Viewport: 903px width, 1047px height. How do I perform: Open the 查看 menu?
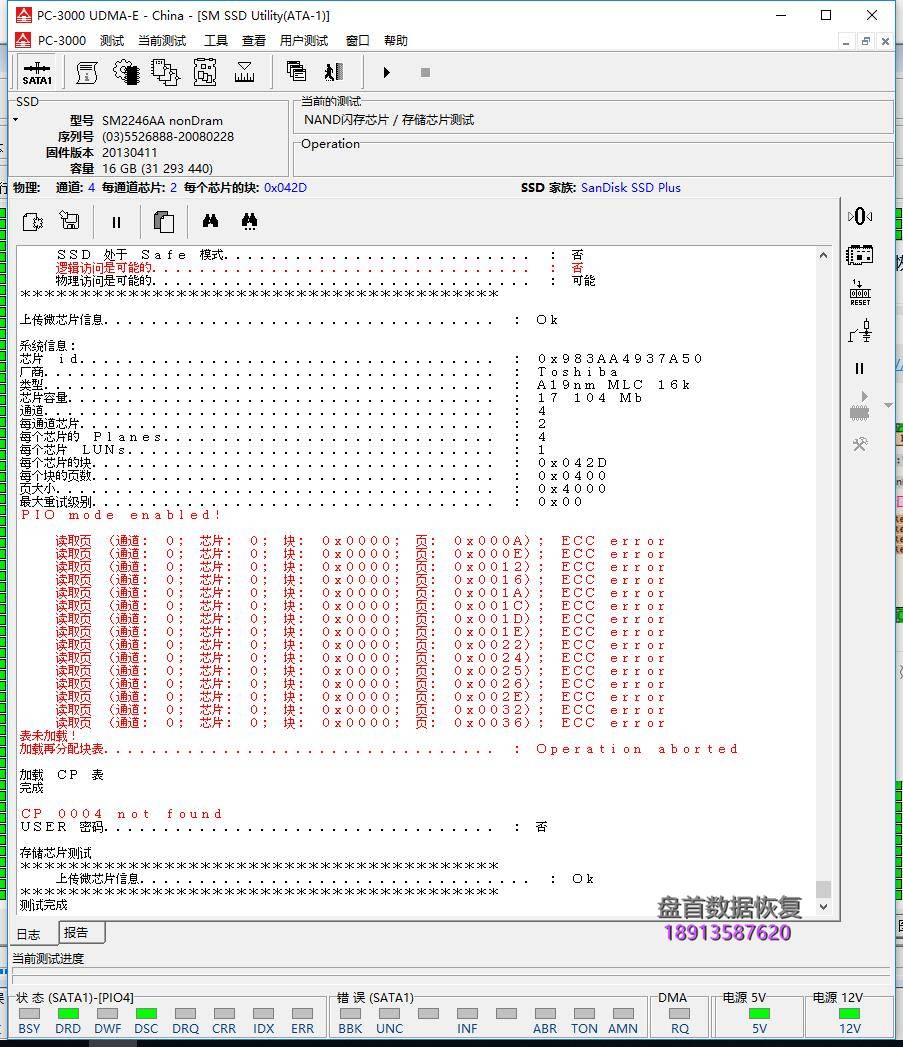coord(254,41)
